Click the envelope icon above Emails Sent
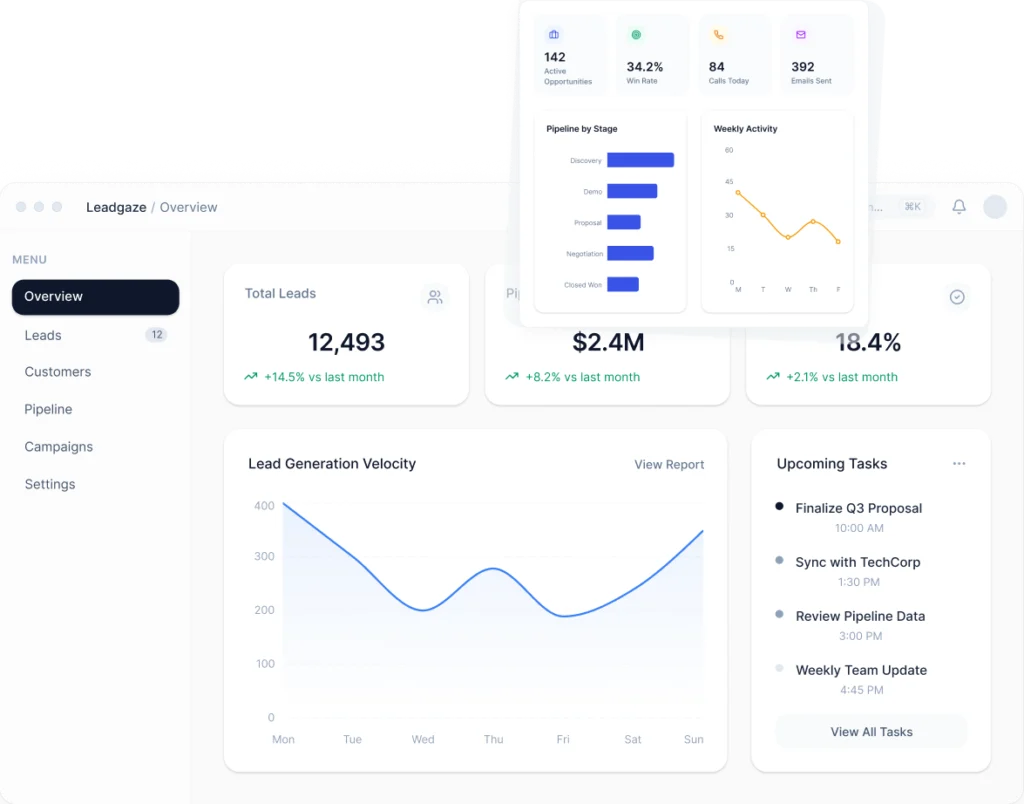This screenshot has width=1024, height=804. click(801, 35)
